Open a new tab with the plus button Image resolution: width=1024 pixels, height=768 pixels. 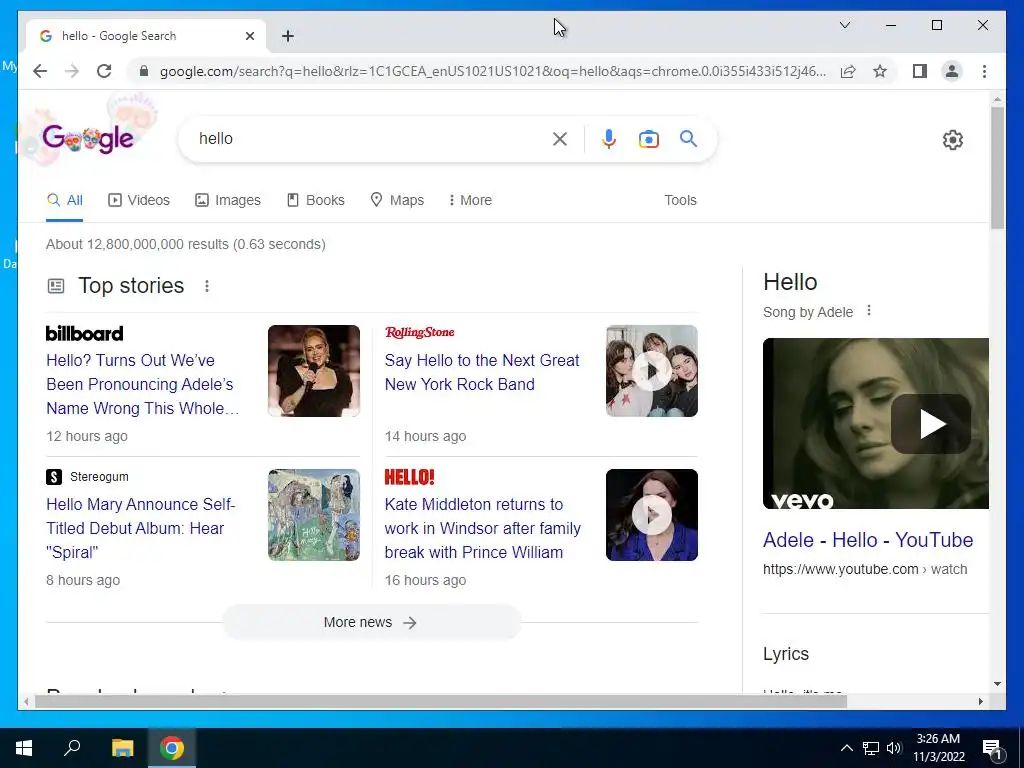288,36
